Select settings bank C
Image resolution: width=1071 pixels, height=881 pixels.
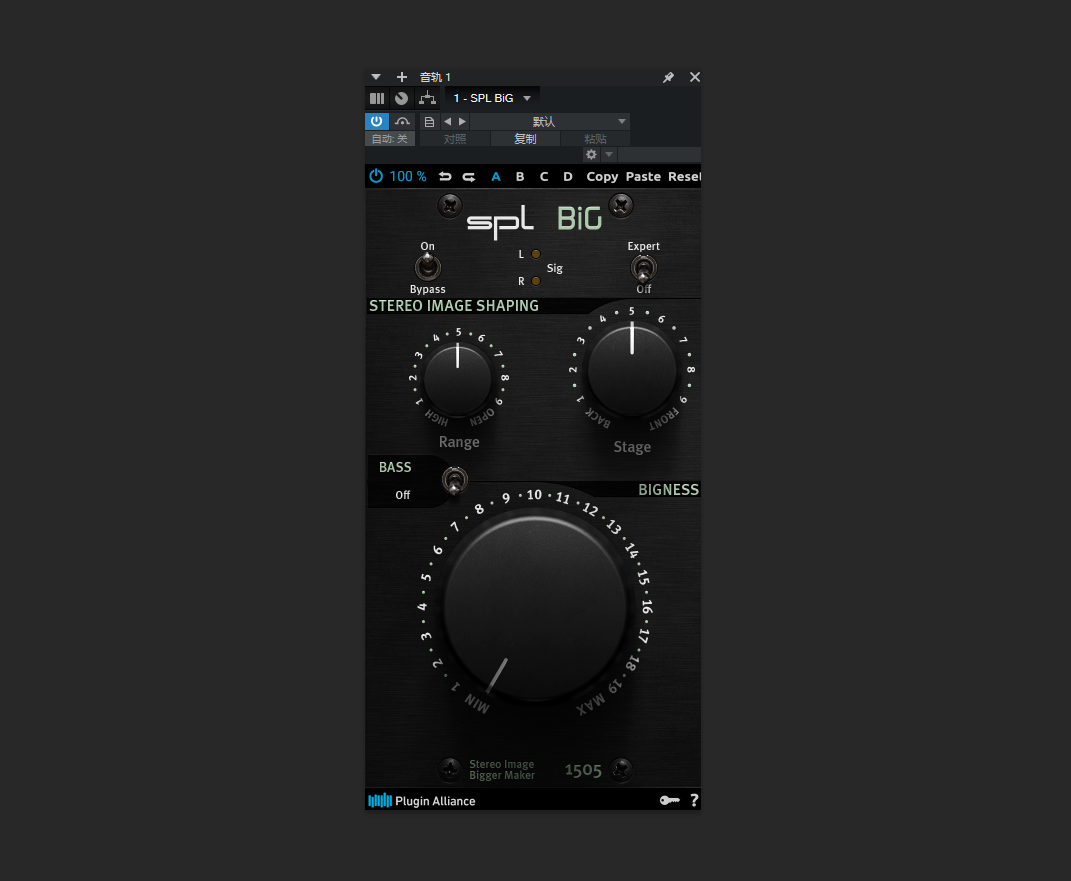point(544,176)
